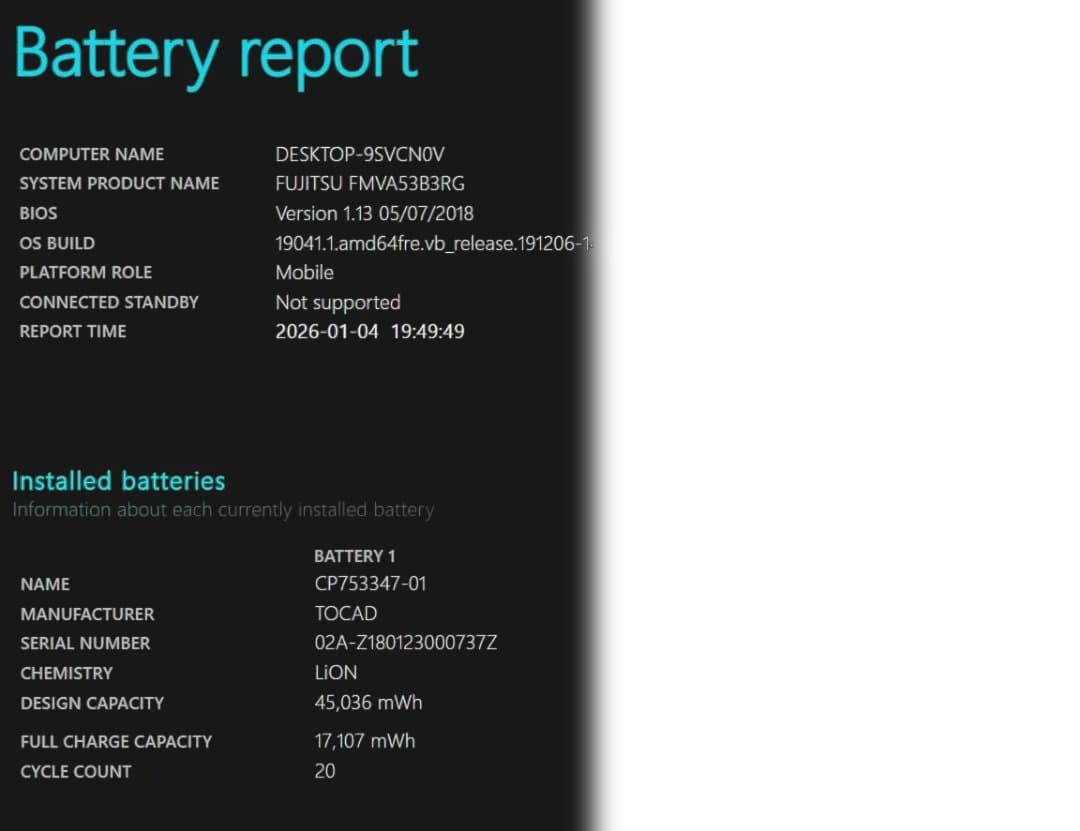
Task: Select the BATTERY 1 column header
Action: (x=354, y=556)
